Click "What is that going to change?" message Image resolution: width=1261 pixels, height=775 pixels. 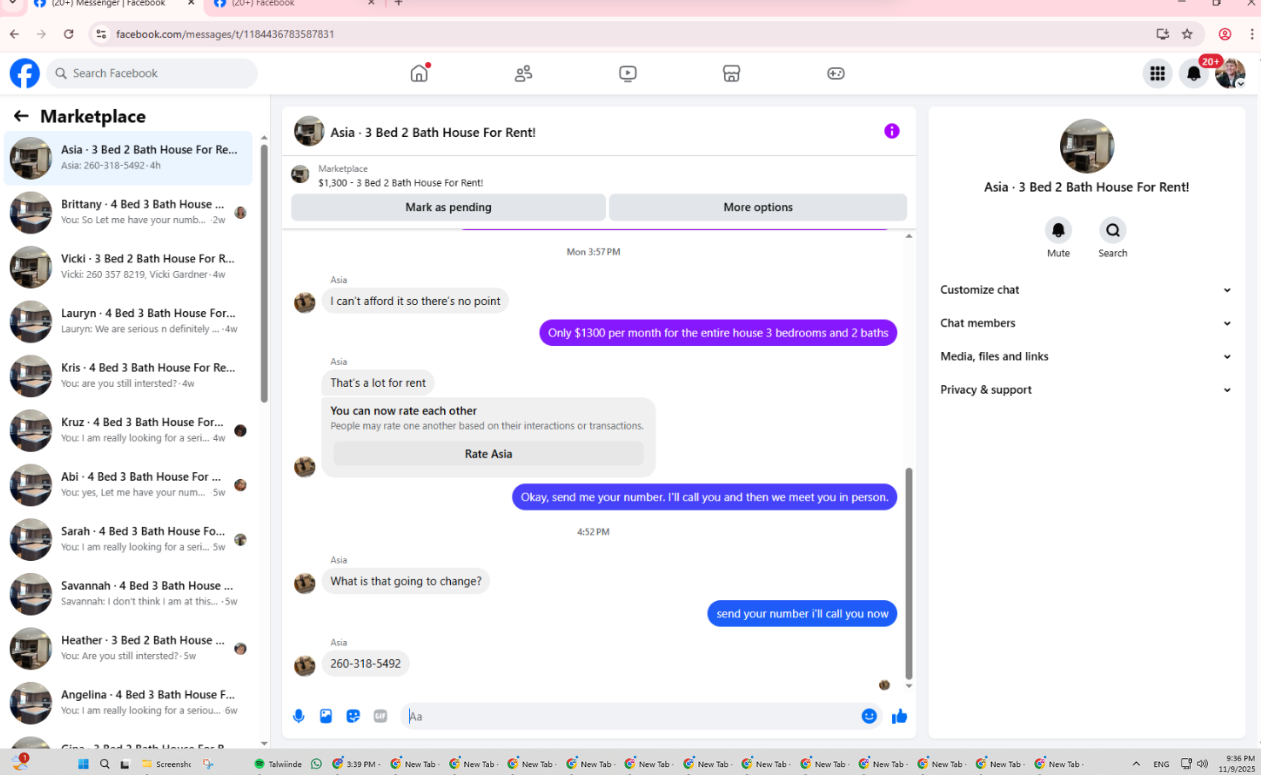coord(406,581)
